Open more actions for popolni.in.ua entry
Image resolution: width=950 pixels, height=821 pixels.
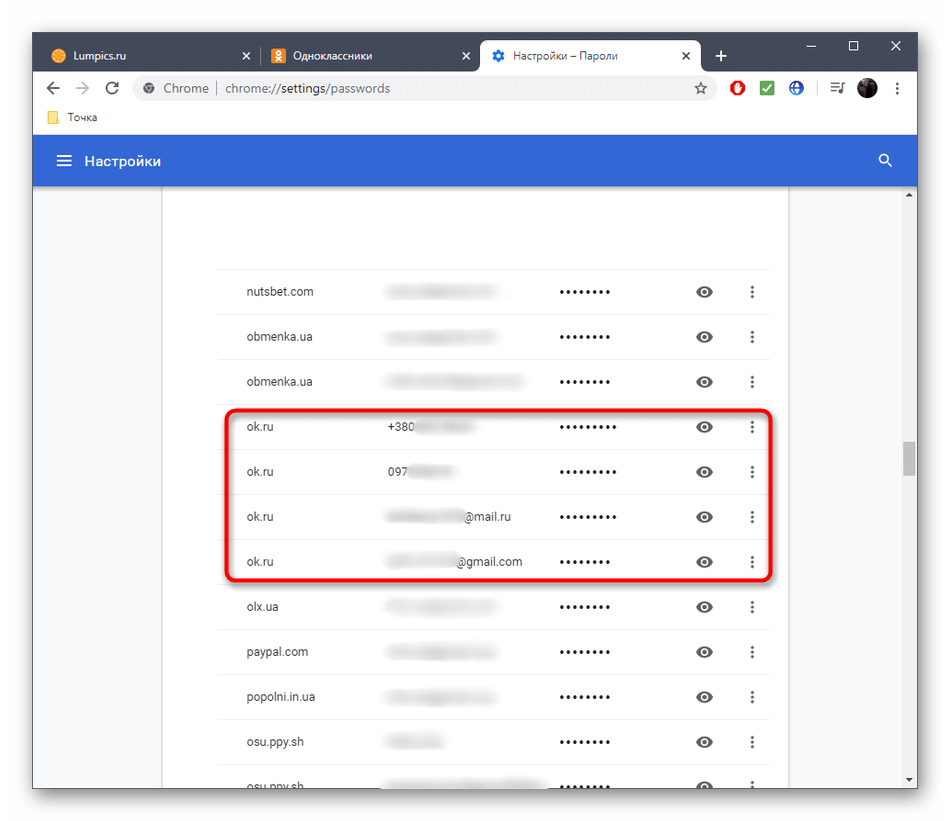[752, 697]
